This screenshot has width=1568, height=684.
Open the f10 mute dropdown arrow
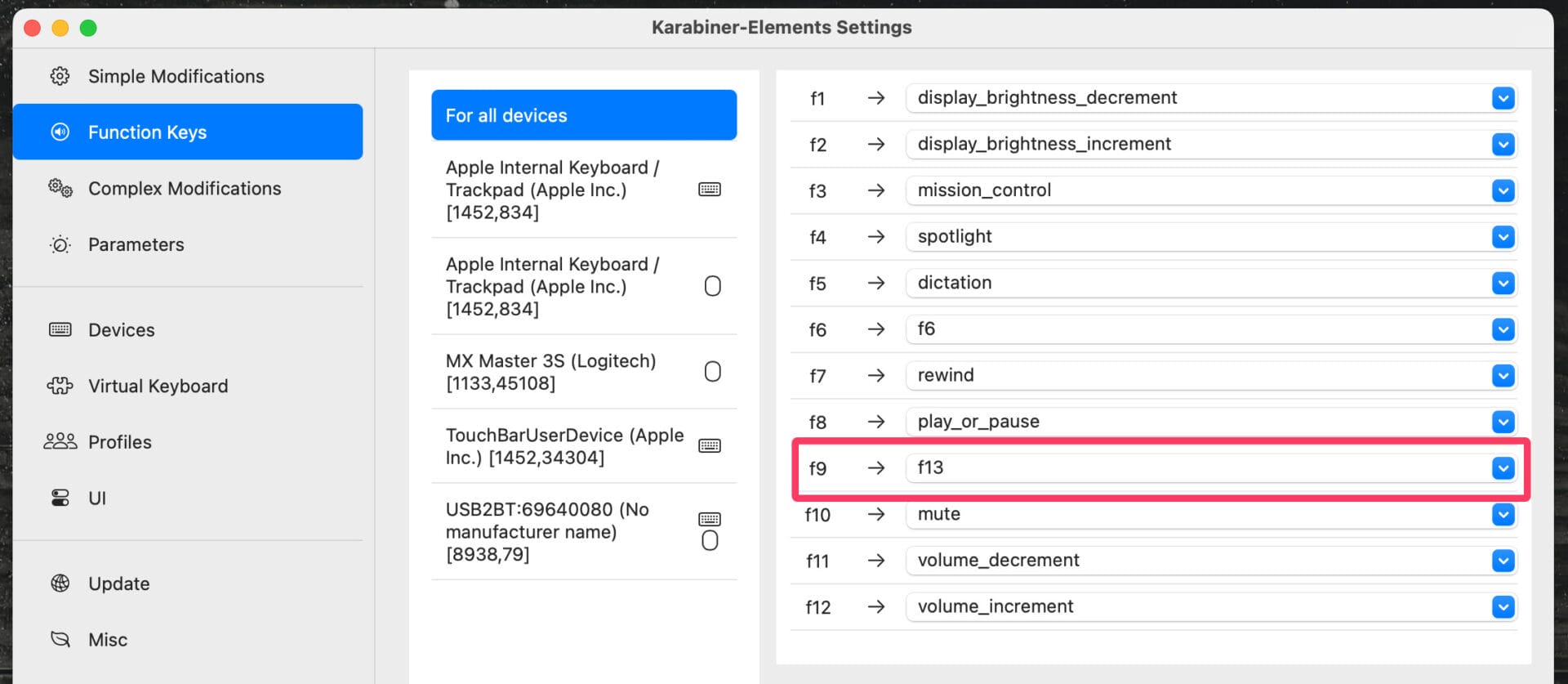pos(1502,514)
